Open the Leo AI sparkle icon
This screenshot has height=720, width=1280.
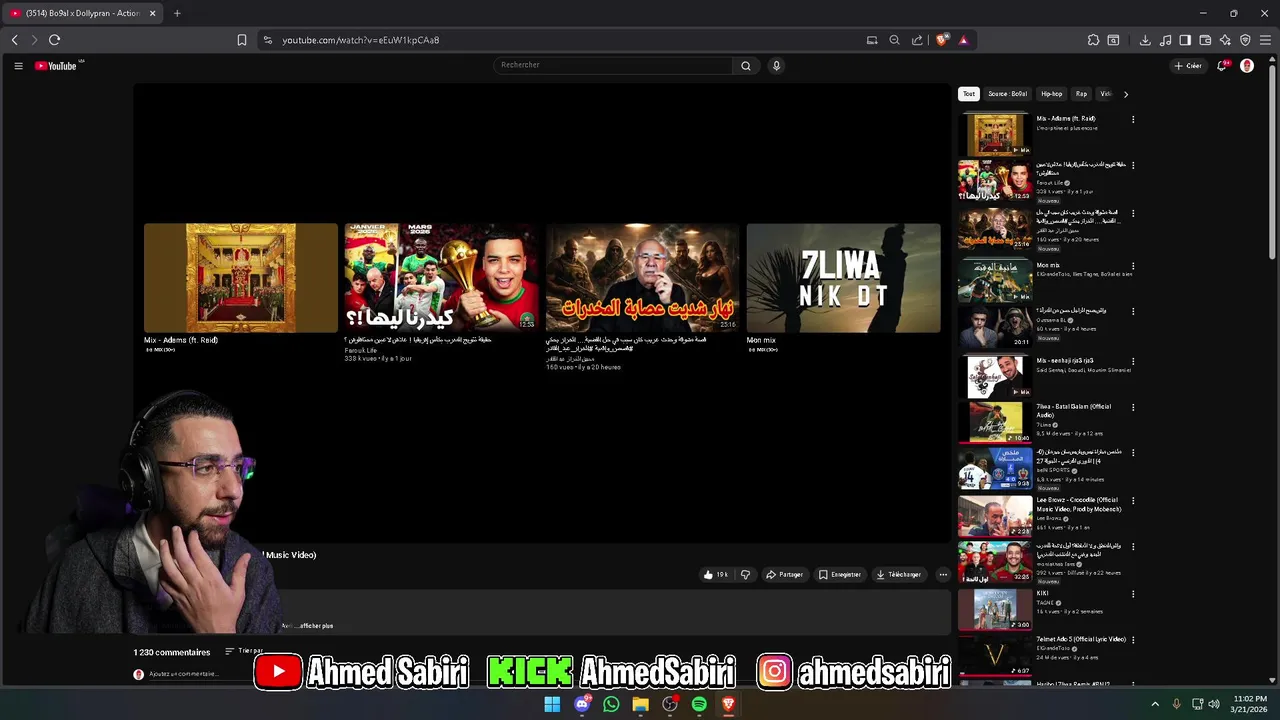coord(1225,40)
